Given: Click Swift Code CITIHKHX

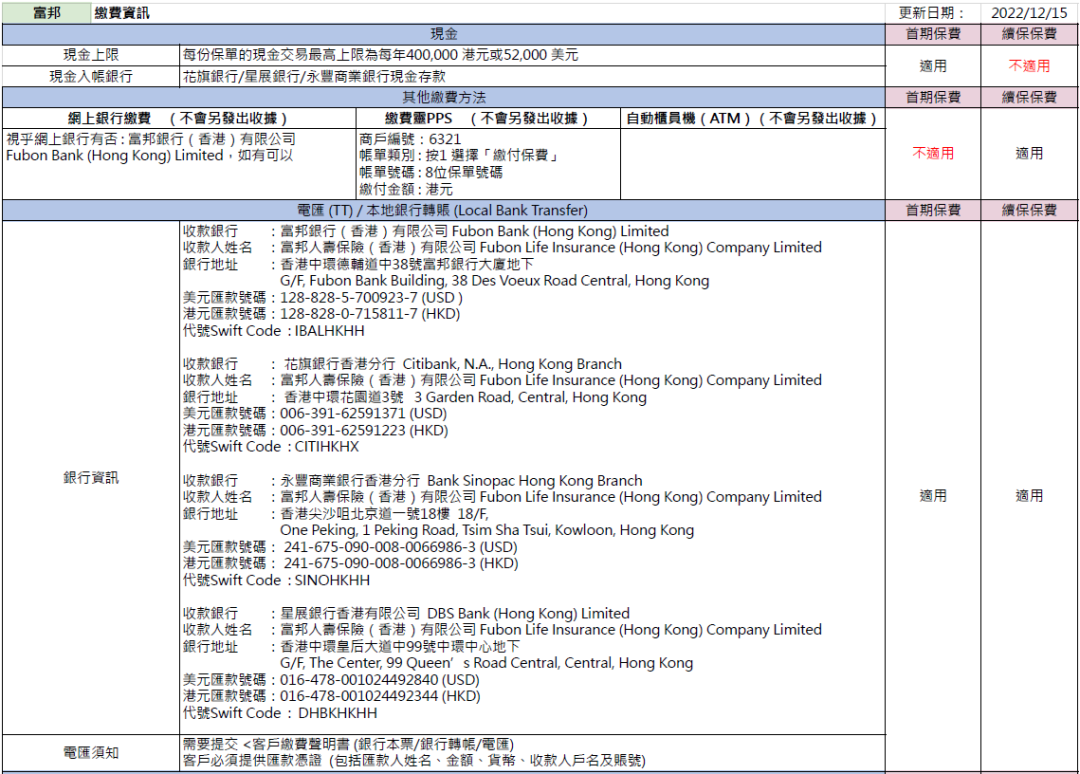Looking at the screenshot, I should pyautogui.click(x=271, y=447).
